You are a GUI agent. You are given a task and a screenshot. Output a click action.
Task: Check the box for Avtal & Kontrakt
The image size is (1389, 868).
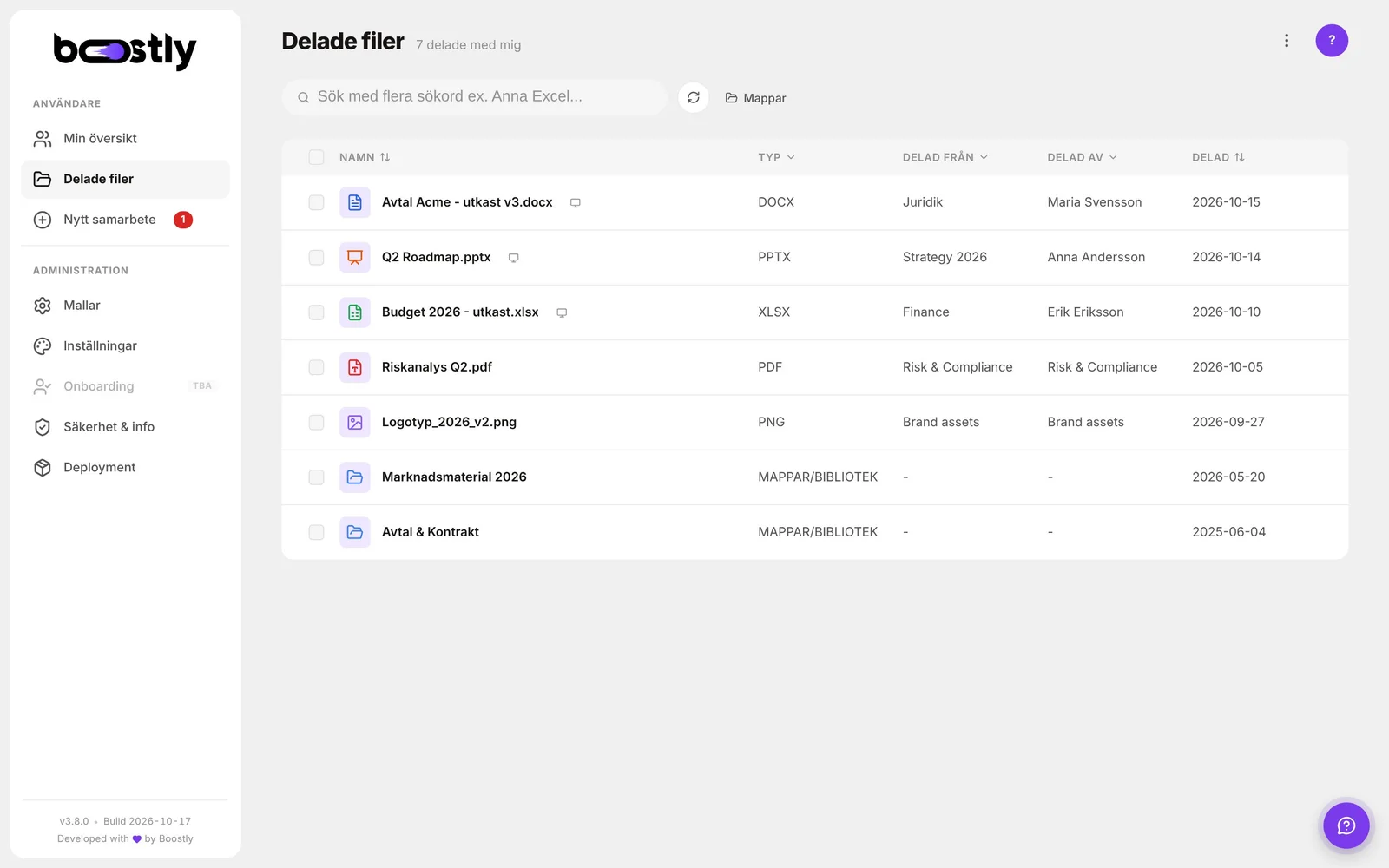316,532
